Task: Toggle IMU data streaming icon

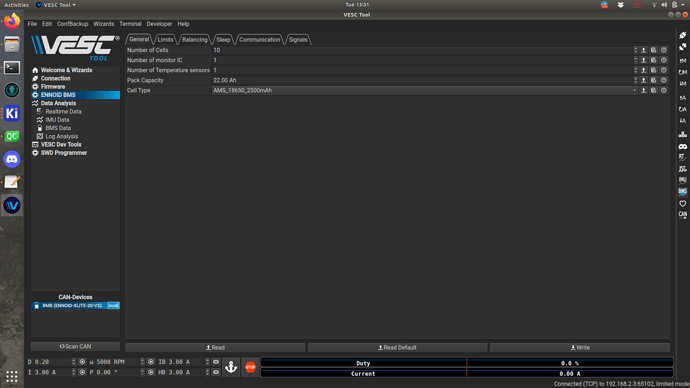Action: [x=683, y=180]
